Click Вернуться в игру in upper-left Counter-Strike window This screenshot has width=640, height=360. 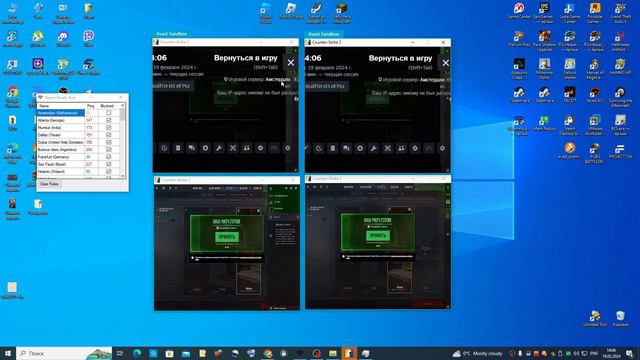pyautogui.click(x=246, y=58)
